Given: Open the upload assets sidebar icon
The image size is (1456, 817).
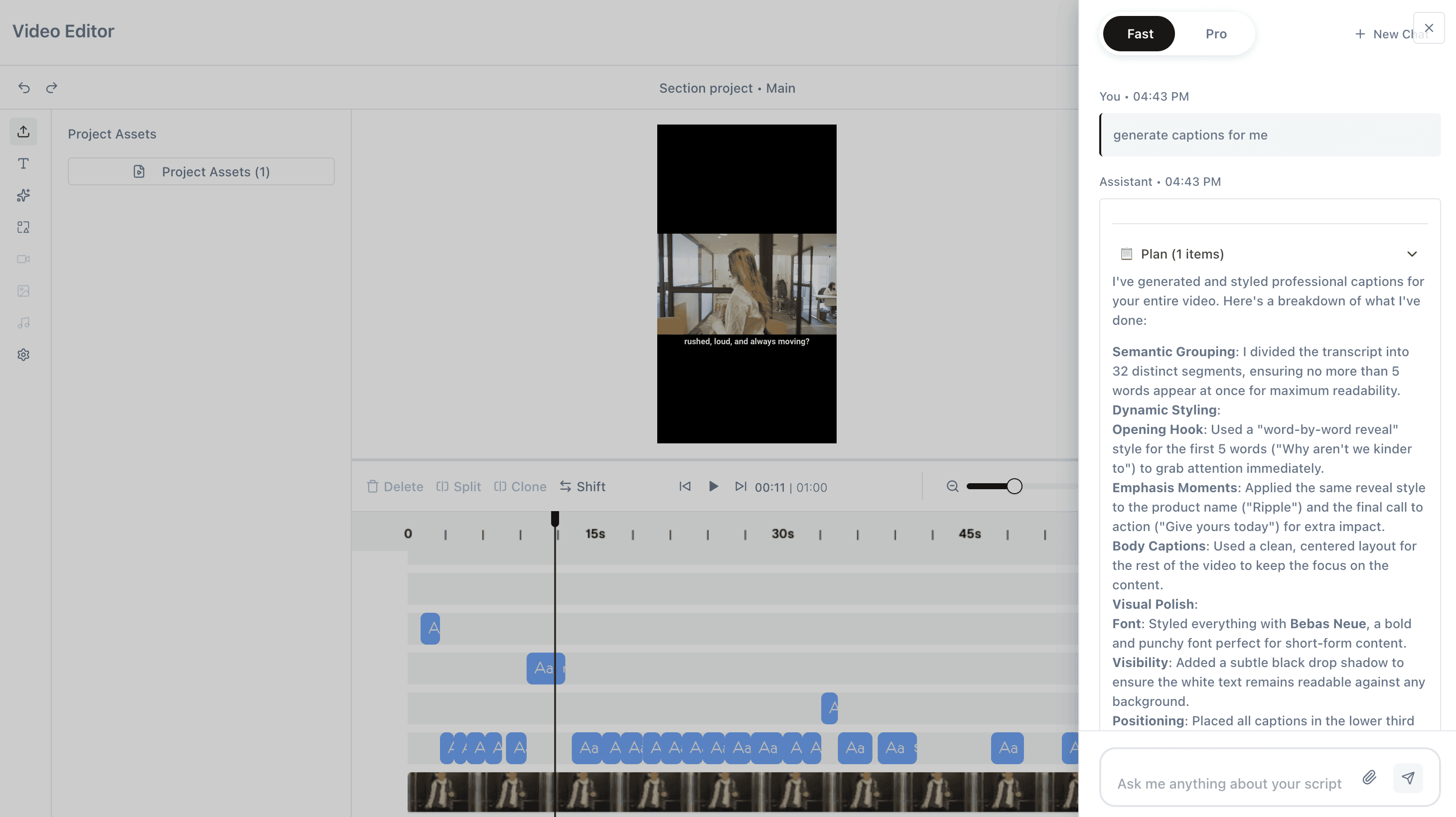Looking at the screenshot, I should click(23, 132).
